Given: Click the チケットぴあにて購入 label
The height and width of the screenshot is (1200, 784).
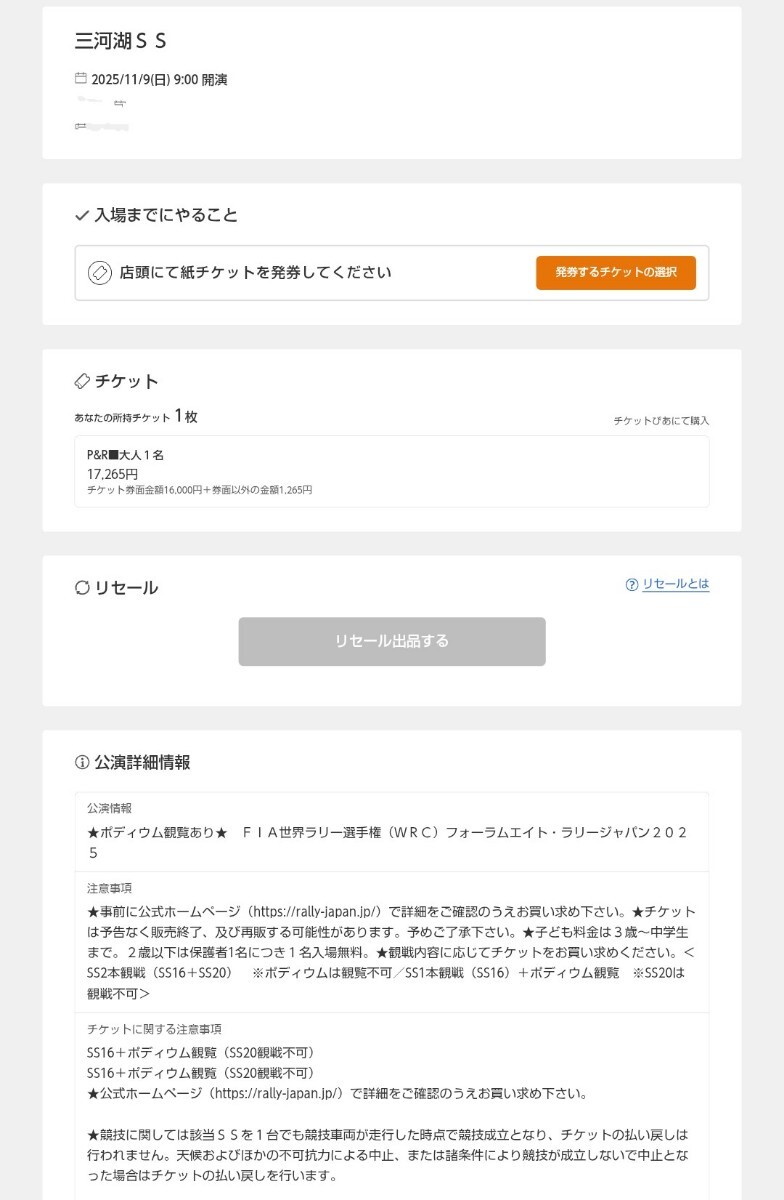Looking at the screenshot, I should pyautogui.click(x=661, y=421).
